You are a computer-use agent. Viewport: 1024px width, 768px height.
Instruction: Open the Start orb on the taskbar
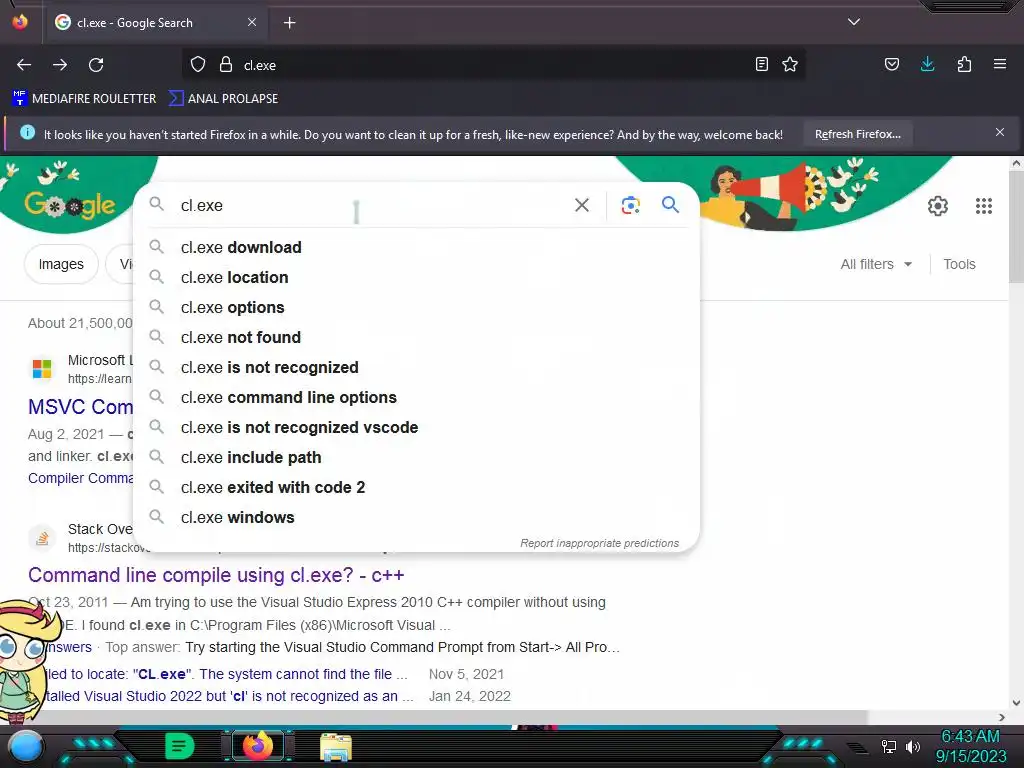click(x=26, y=747)
